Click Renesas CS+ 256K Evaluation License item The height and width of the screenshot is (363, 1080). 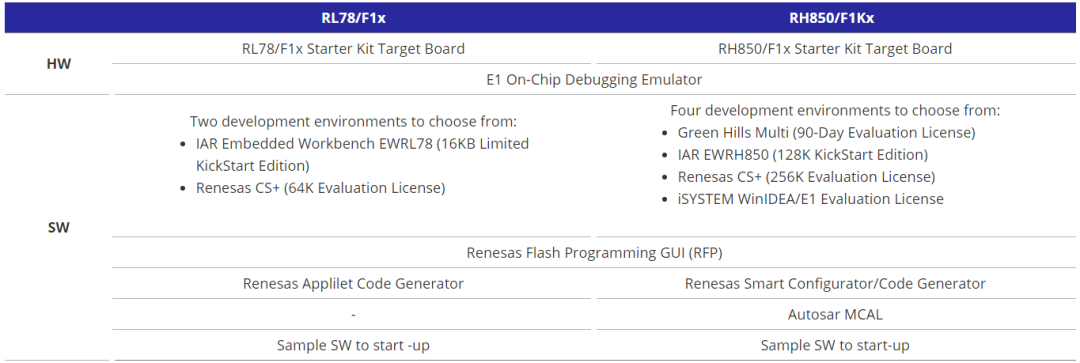[807, 177]
